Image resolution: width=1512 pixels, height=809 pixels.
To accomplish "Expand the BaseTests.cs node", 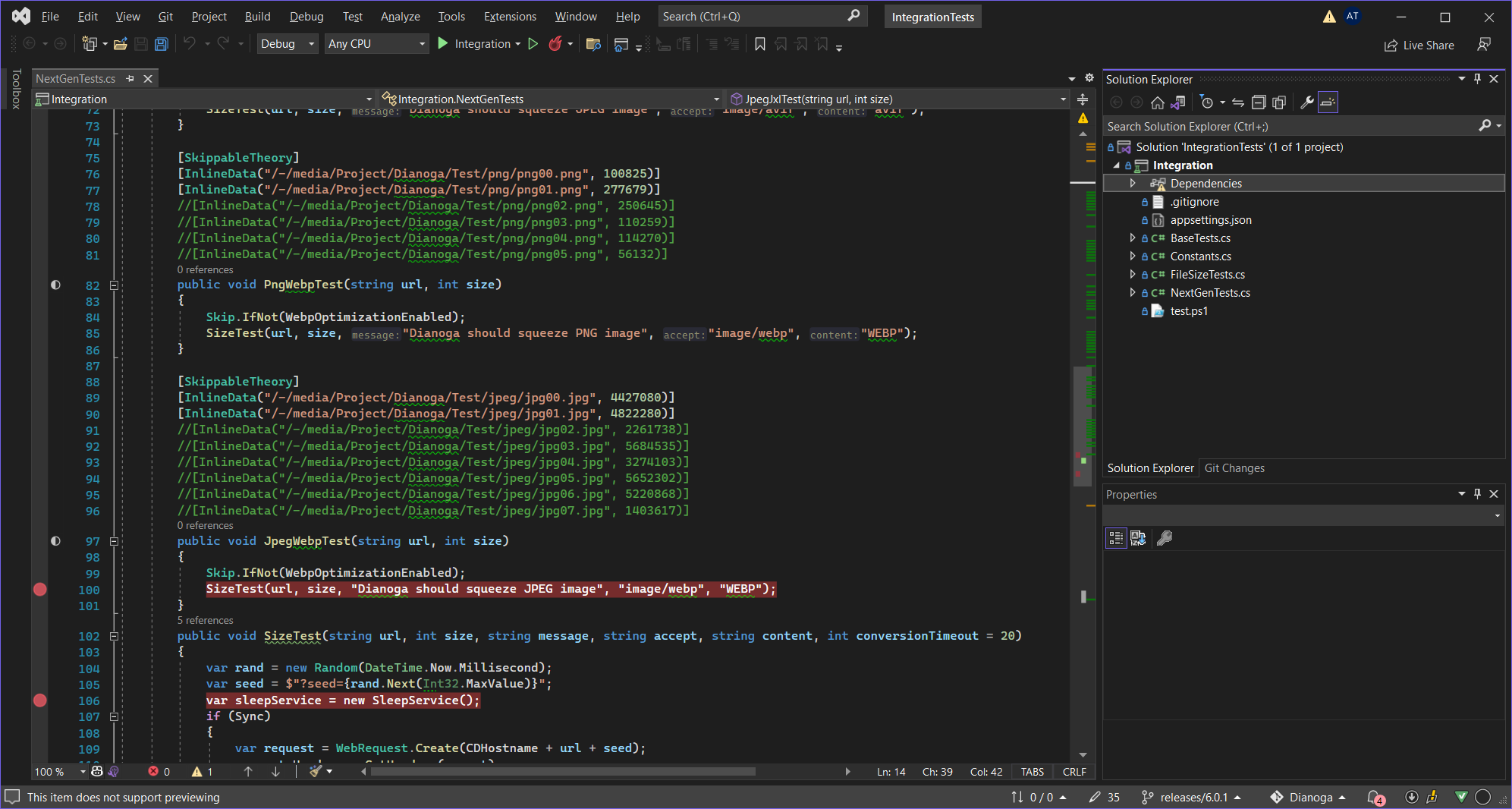I will 1133,238.
